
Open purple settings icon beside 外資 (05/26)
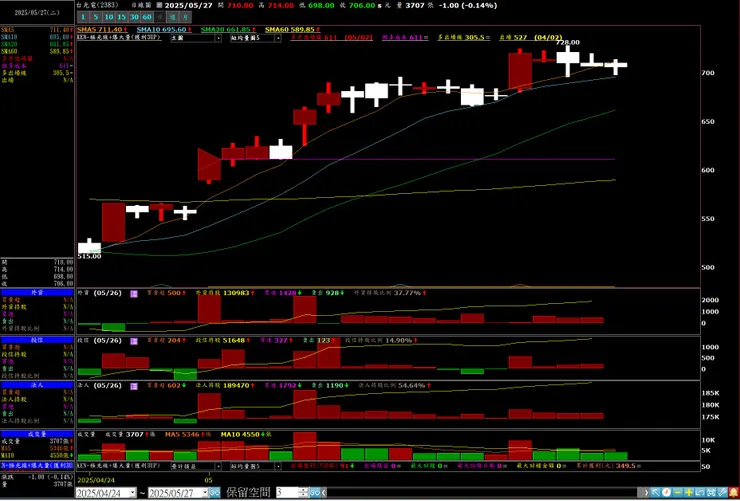point(134,293)
